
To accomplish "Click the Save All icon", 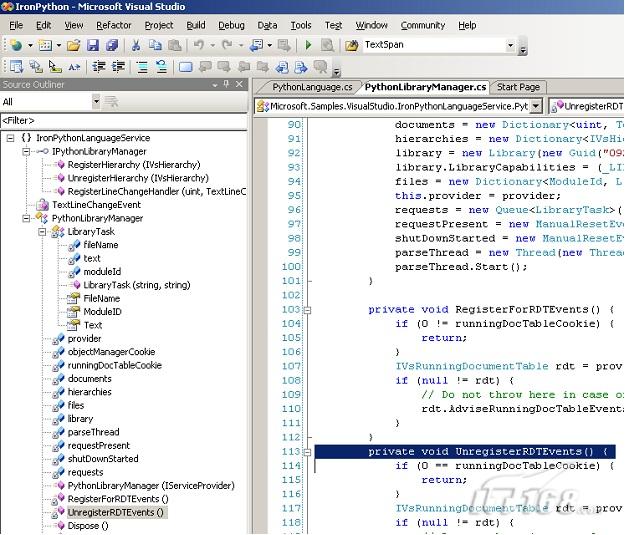I will 112,45.
